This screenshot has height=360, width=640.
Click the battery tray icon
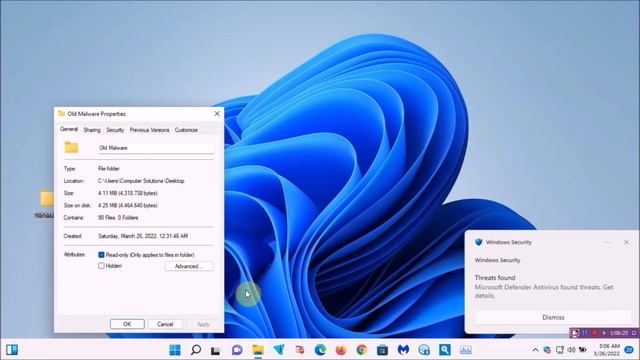pos(583,350)
